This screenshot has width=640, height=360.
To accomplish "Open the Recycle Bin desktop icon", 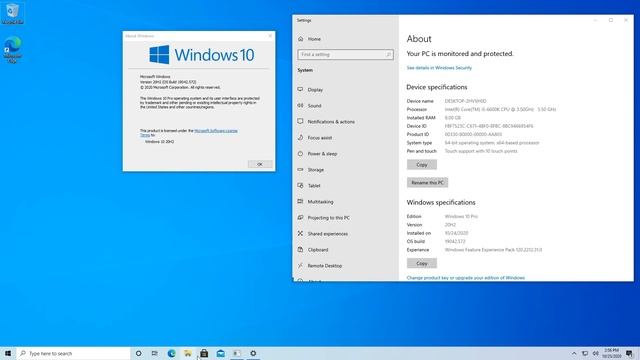I will (x=12, y=13).
